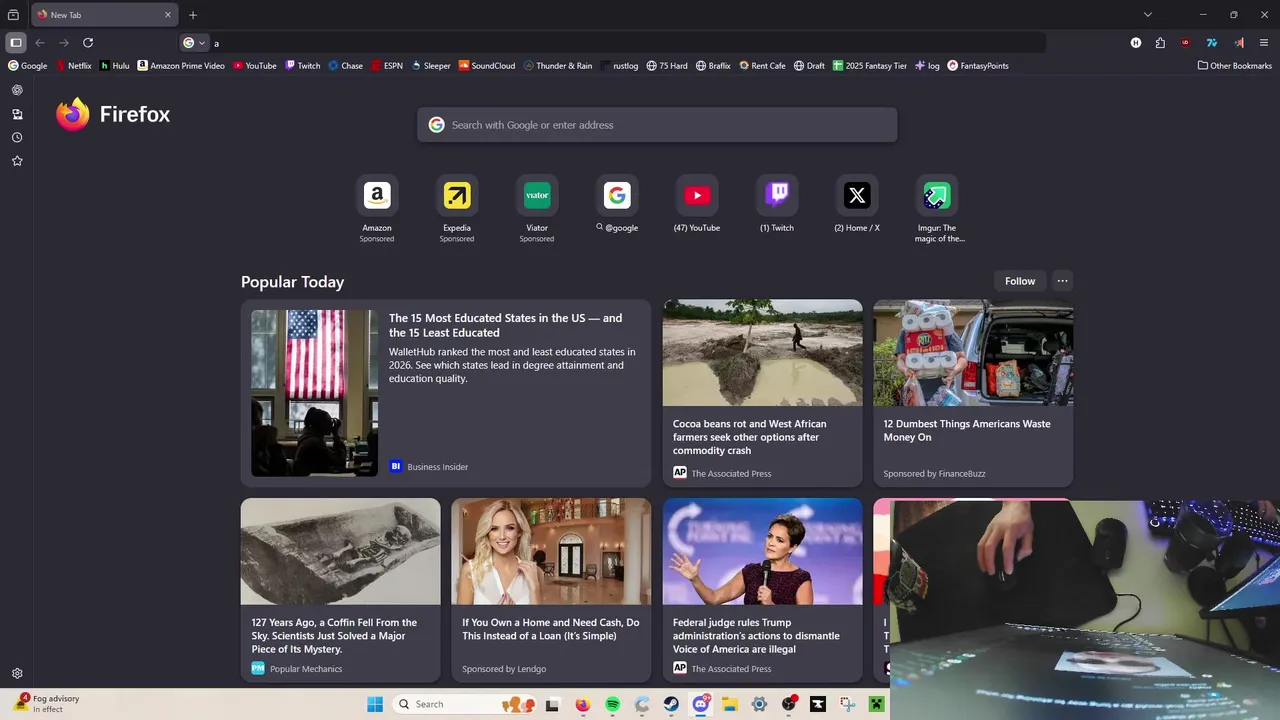Open the Popular Today three-dots menu
The width and height of the screenshot is (1280, 720).
(1062, 281)
